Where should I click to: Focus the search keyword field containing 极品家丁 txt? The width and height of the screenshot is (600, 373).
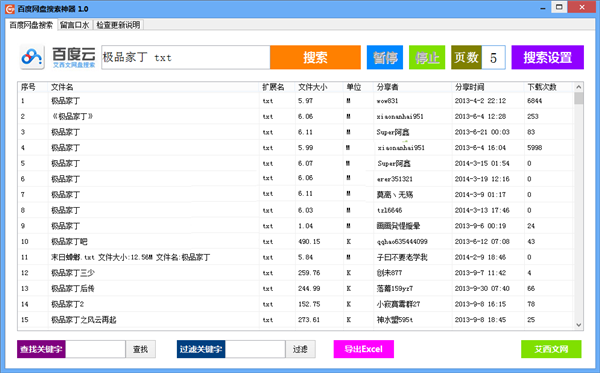(186, 57)
